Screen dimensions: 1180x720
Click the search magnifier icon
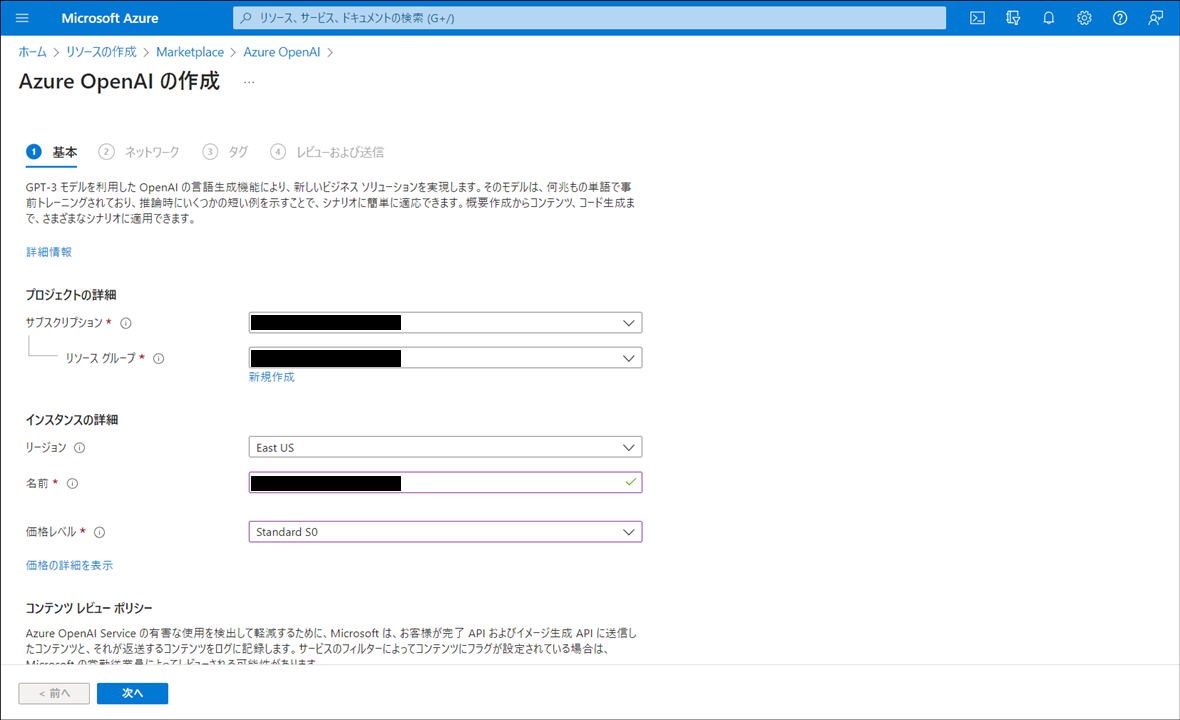[x=246, y=18]
